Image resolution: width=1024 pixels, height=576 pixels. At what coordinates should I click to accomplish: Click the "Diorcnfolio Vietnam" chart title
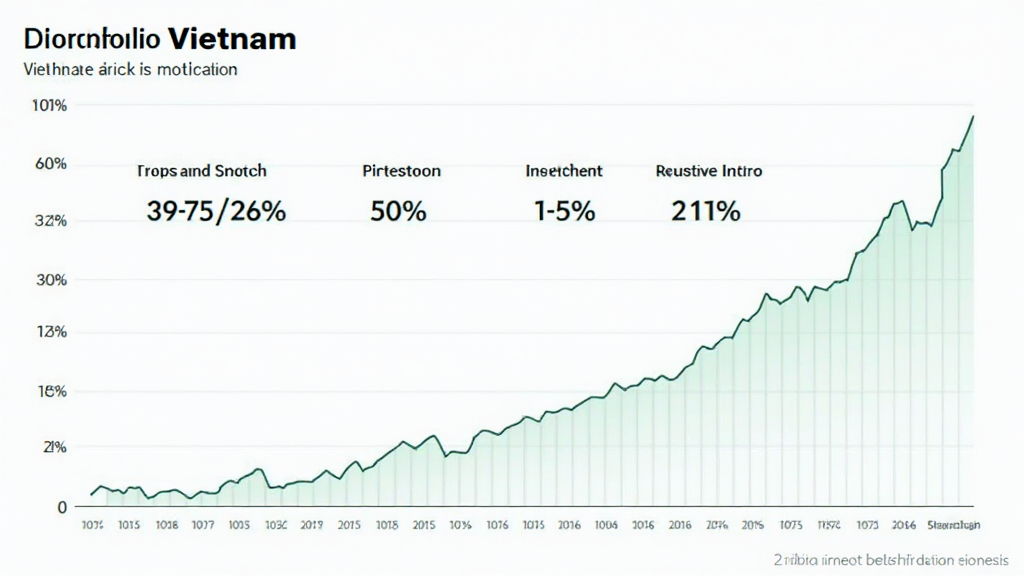pyautogui.click(x=159, y=39)
